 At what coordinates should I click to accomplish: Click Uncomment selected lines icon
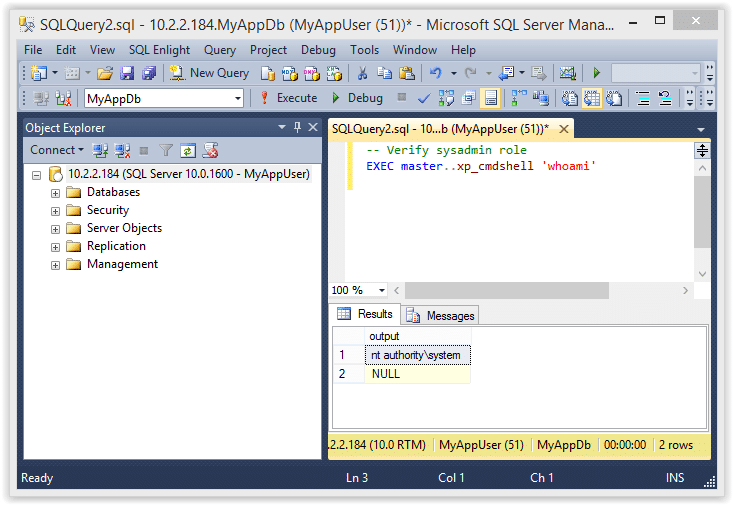coord(665,98)
